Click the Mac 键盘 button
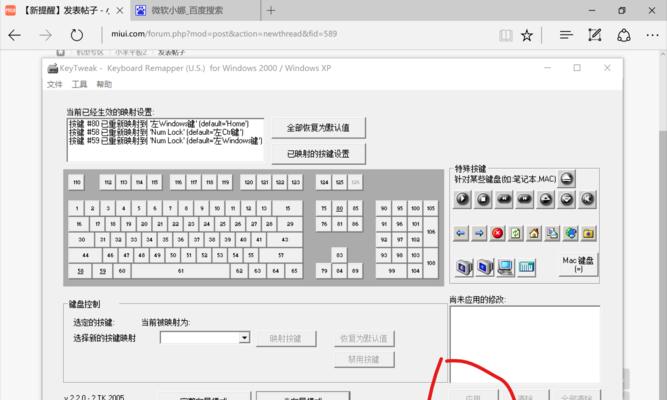This screenshot has height=400, width=667. pos(578,264)
